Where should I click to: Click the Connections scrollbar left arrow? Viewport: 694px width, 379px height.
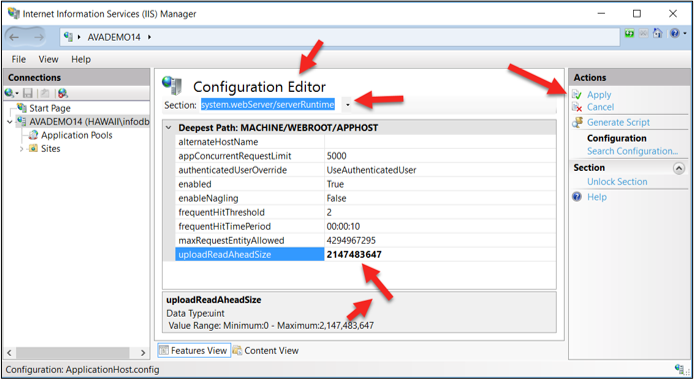tap(9, 352)
